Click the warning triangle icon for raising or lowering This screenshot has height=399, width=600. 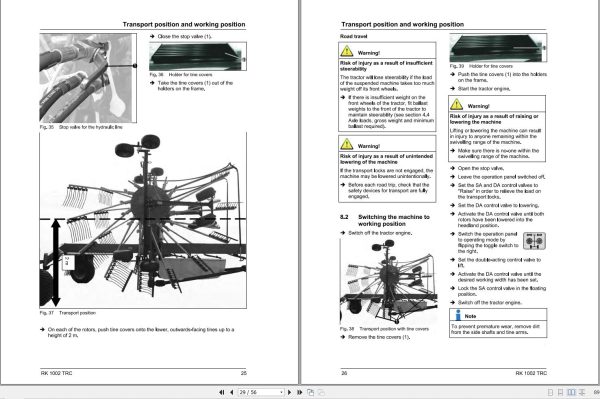pyautogui.click(x=457, y=104)
